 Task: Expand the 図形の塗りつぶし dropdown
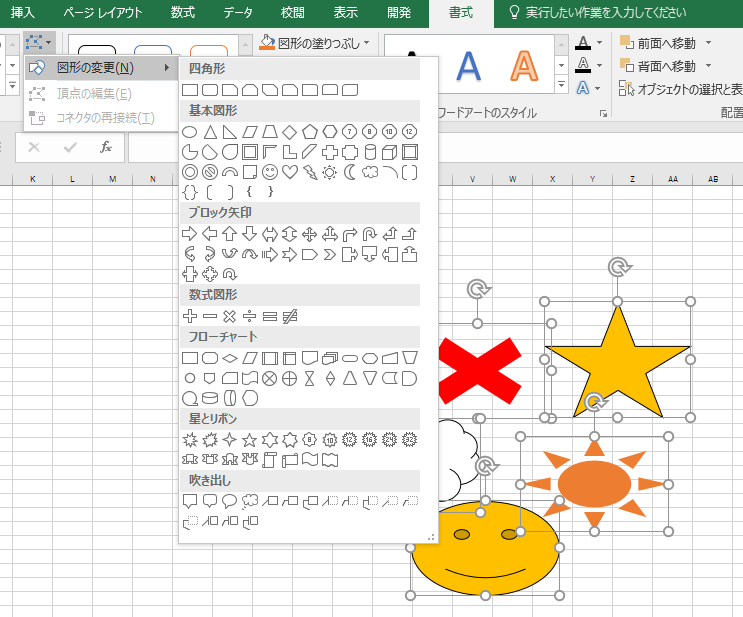click(367, 43)
